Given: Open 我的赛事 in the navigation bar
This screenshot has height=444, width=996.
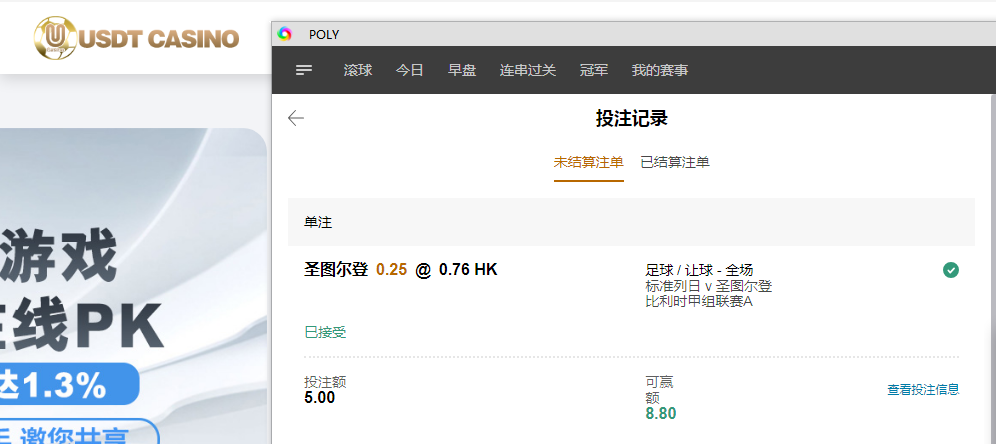Looking at the screenshot, I should [x=660, y=70].
